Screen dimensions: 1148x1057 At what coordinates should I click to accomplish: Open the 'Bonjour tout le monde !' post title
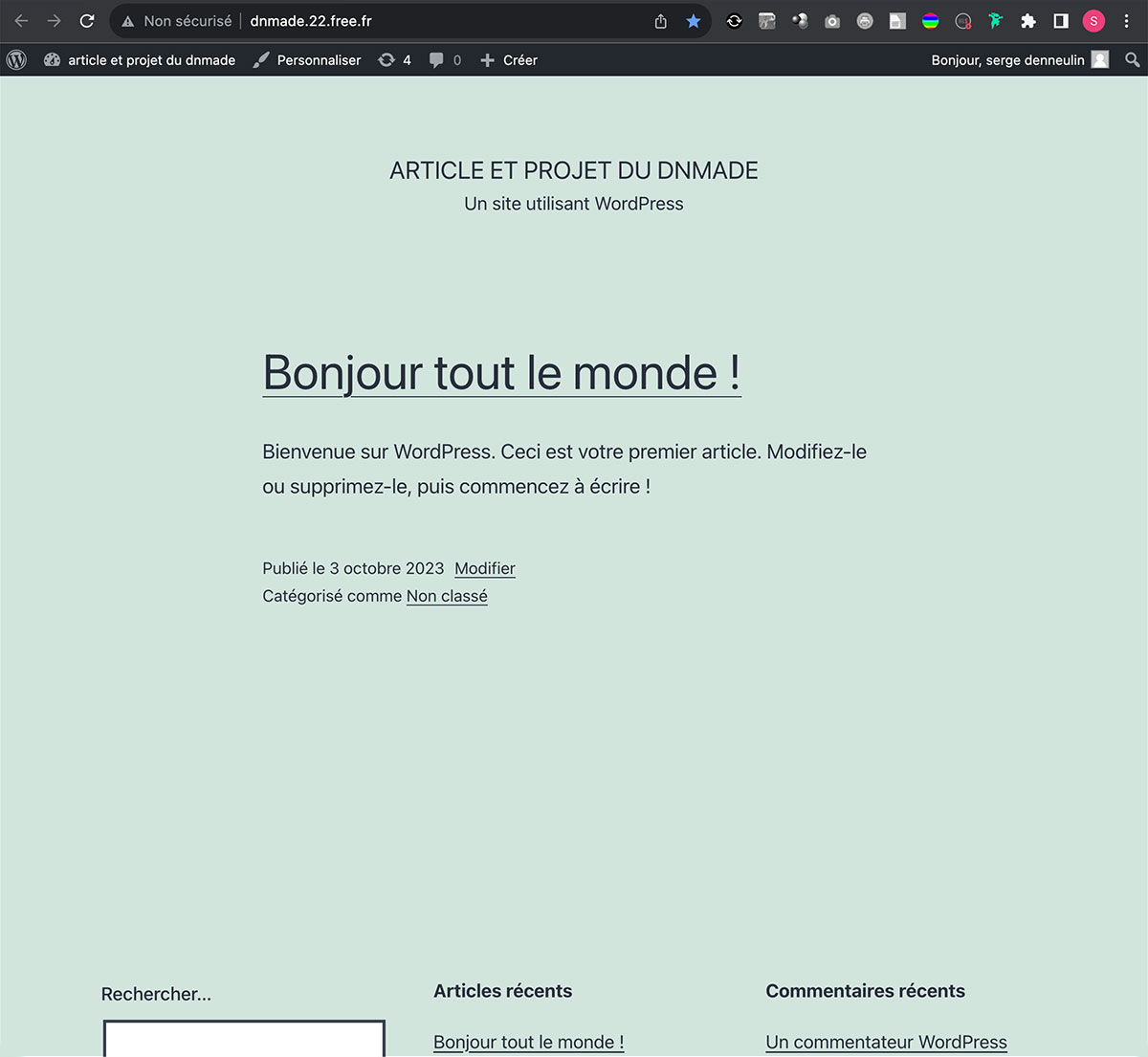pos(501,372)
